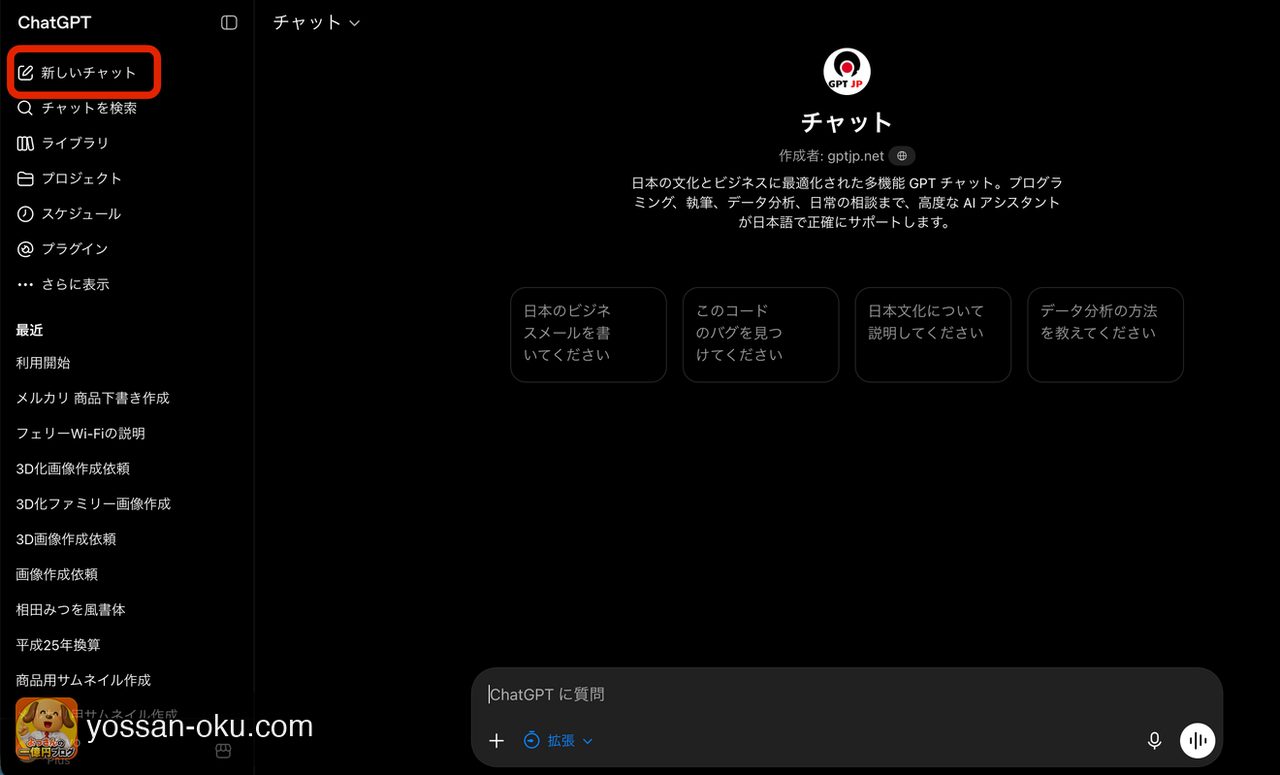The image size is (1280, 775).
Task: Click the GPT JP logo avatar
Action: 847,72
